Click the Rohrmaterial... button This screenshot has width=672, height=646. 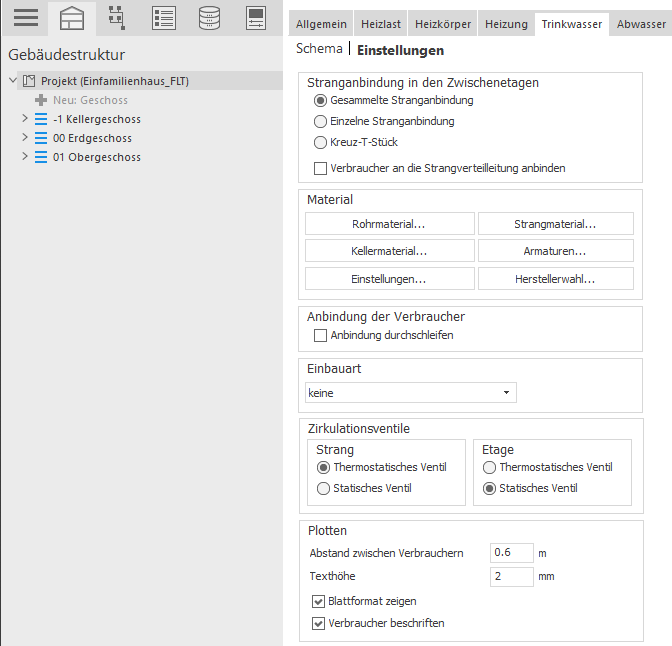pos(390,224)
